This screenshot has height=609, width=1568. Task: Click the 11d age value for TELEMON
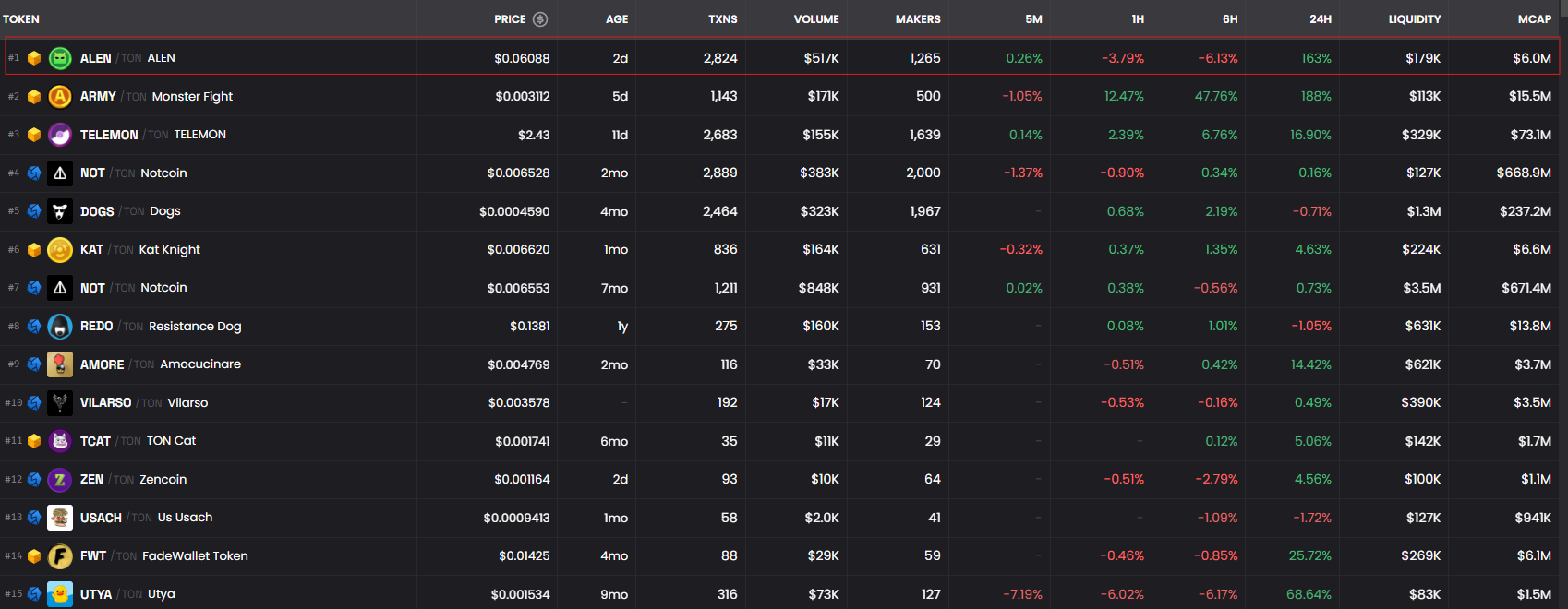pyautogui.click(x=620, y=135)
